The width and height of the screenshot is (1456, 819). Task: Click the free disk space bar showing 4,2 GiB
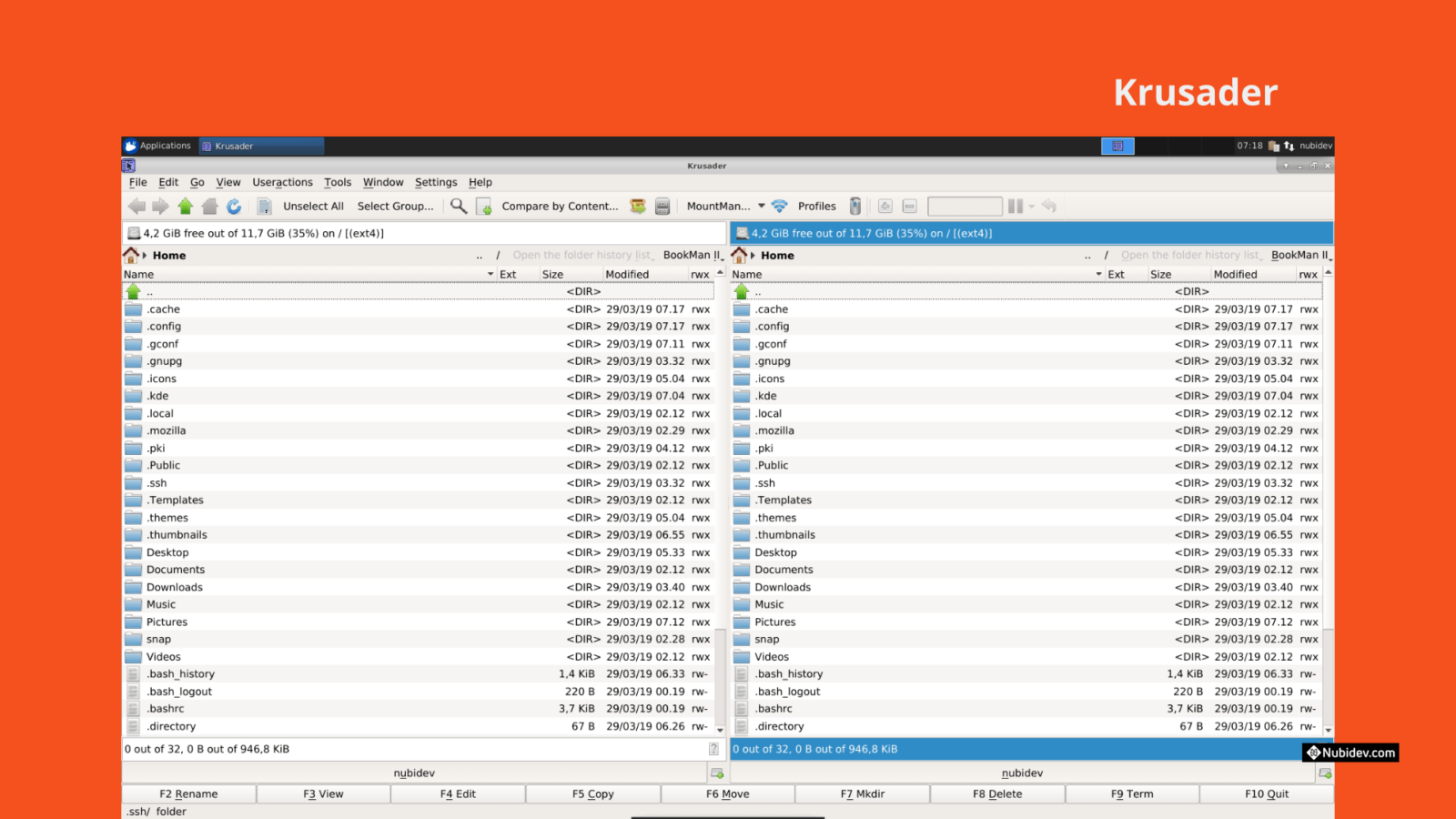point(273,233)
